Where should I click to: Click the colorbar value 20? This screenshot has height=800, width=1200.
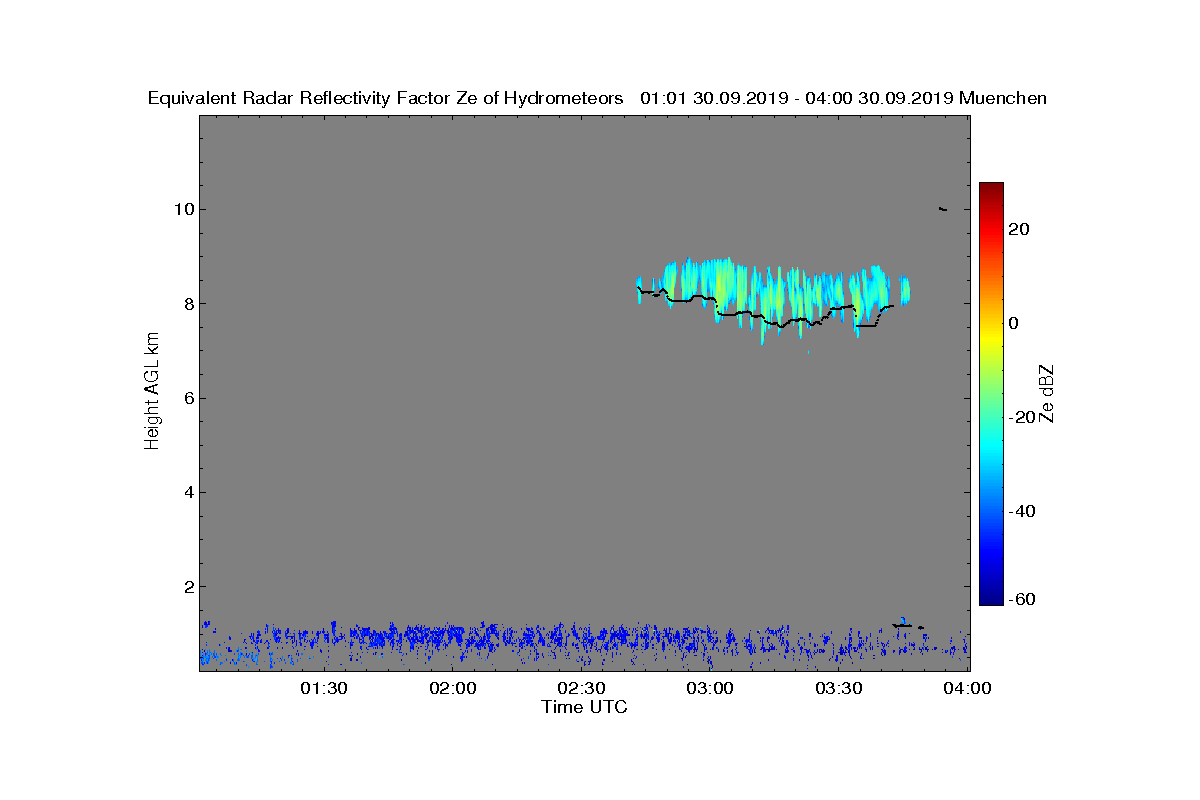point(1020,229)
